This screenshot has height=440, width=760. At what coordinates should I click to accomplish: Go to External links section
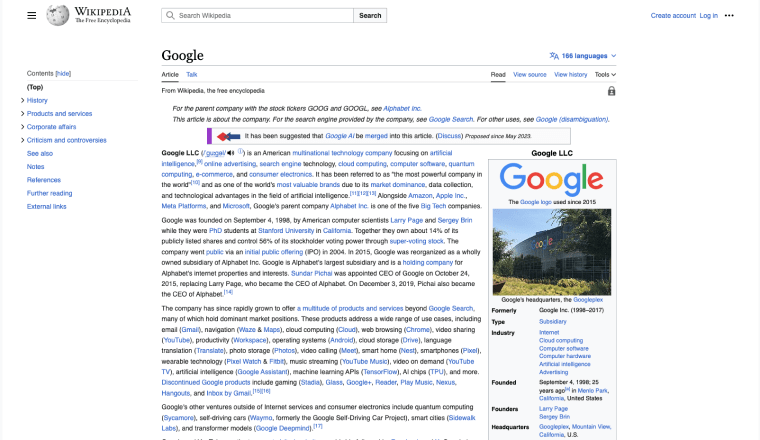click(47, 206)
